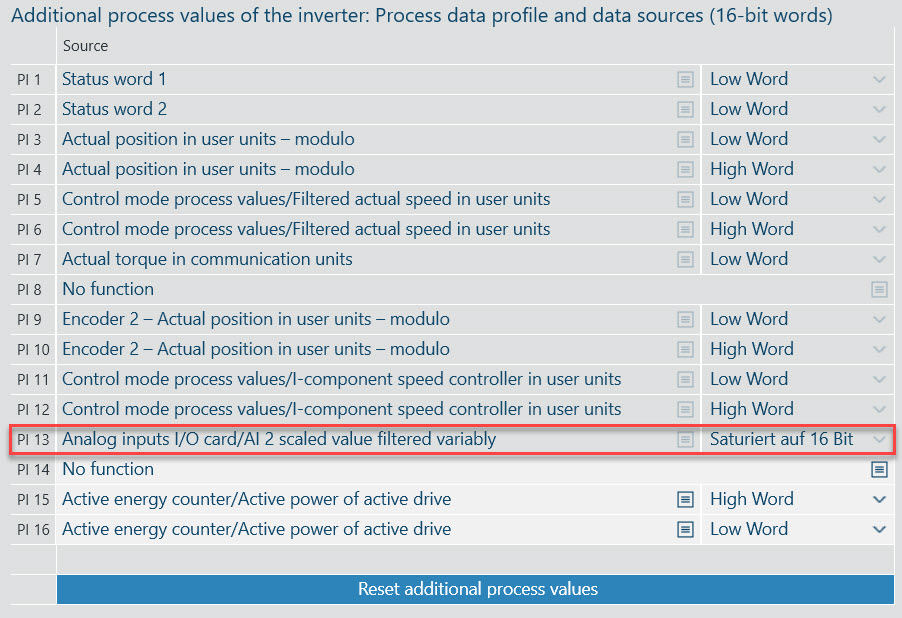Click source icon in PI 13 row
This screenshot has height=618, width=902.
click(x=685, y=439)
